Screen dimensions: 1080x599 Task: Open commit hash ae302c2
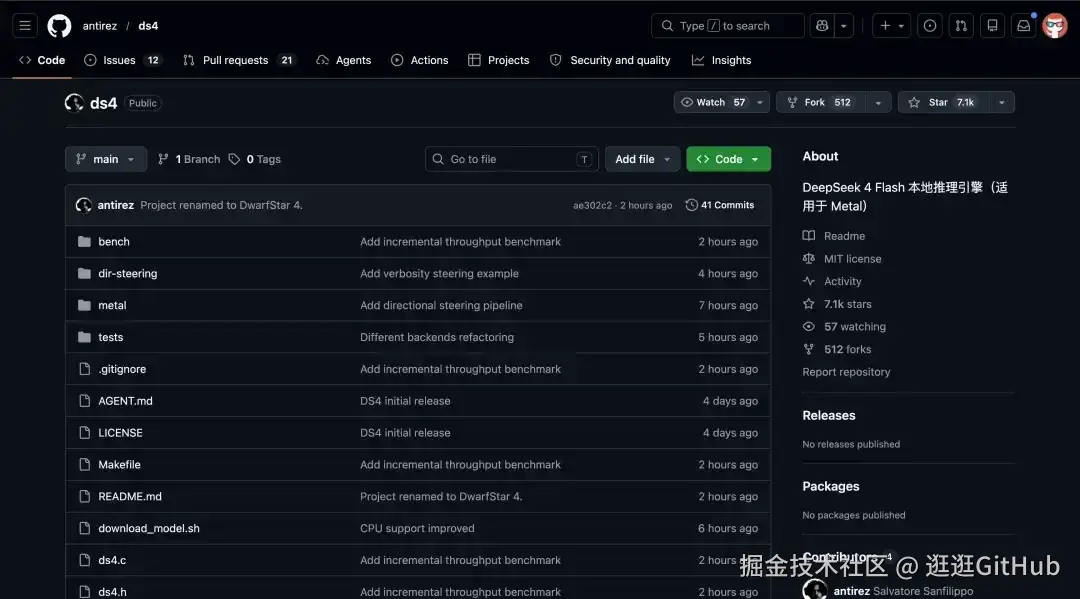click(x=592, y=205)
